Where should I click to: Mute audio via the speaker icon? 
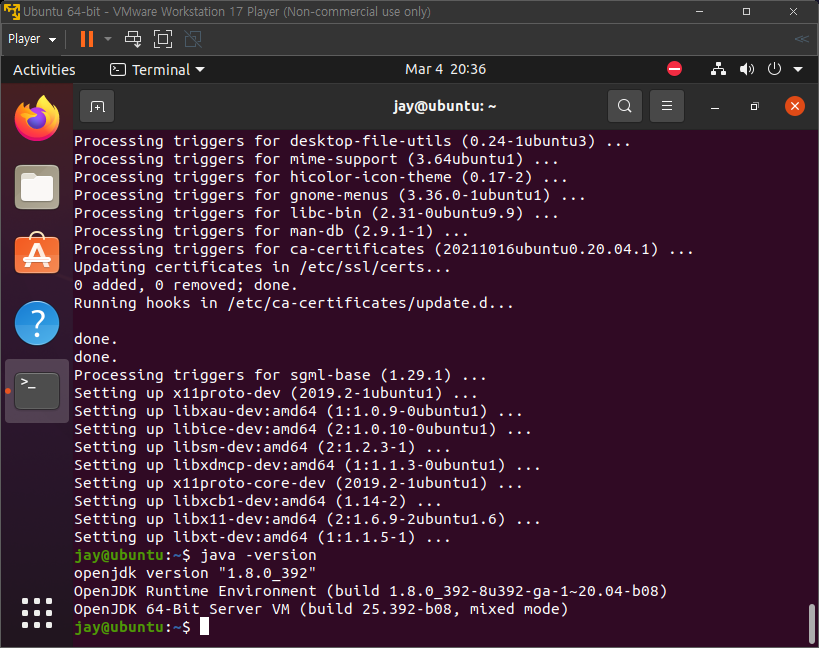click(x=746, y=69)
